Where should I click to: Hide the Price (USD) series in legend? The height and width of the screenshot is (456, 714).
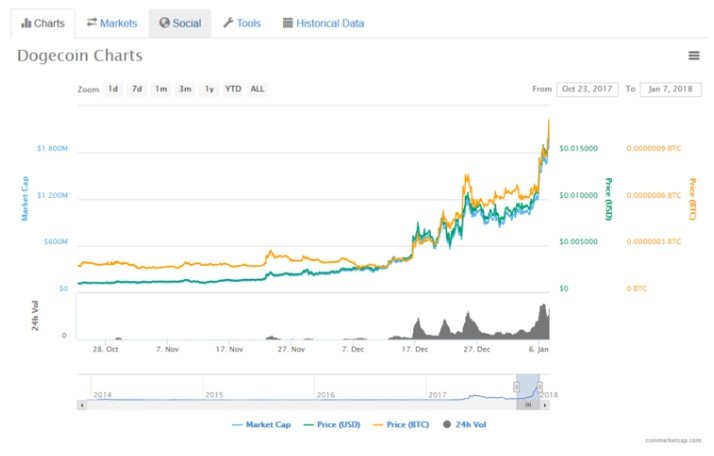click(332, 425)
